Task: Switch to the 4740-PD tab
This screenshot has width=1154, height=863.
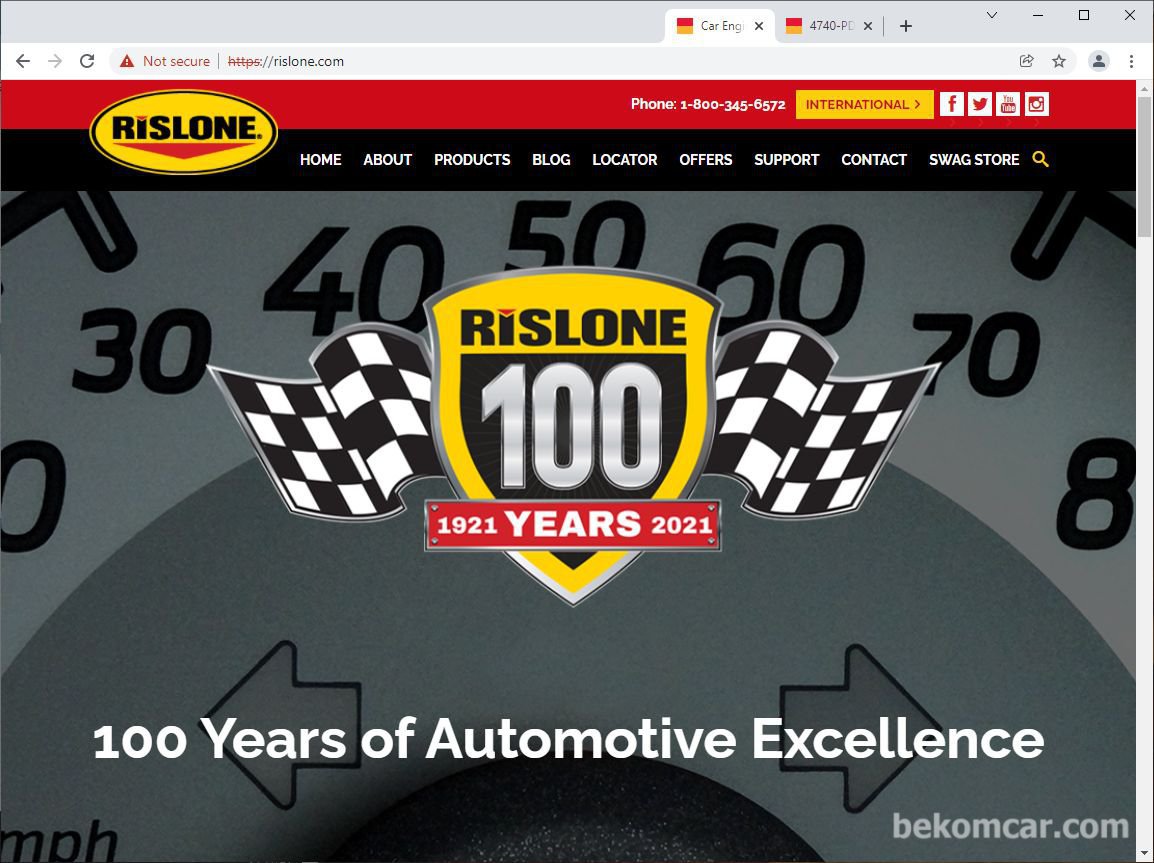Action: click(829, 26)
